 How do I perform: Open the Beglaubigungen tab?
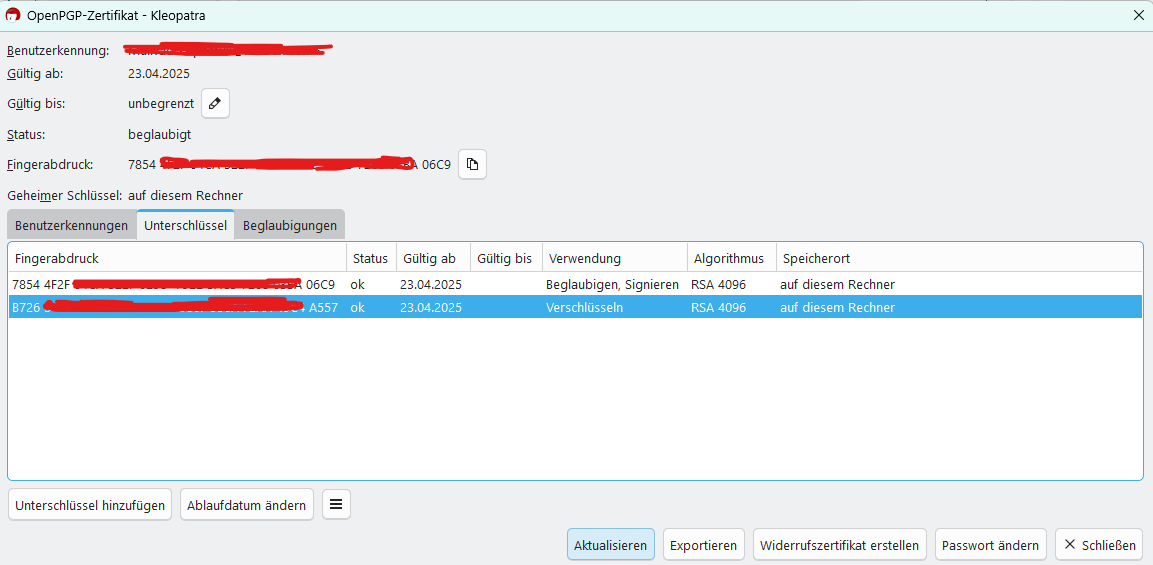(x=290, y=225)
